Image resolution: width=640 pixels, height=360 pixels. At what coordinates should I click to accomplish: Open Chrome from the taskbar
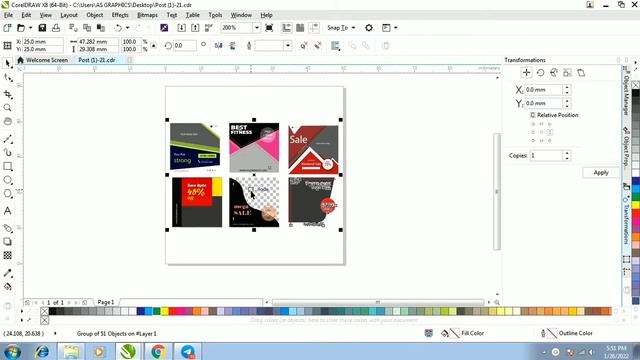(158, 351)
